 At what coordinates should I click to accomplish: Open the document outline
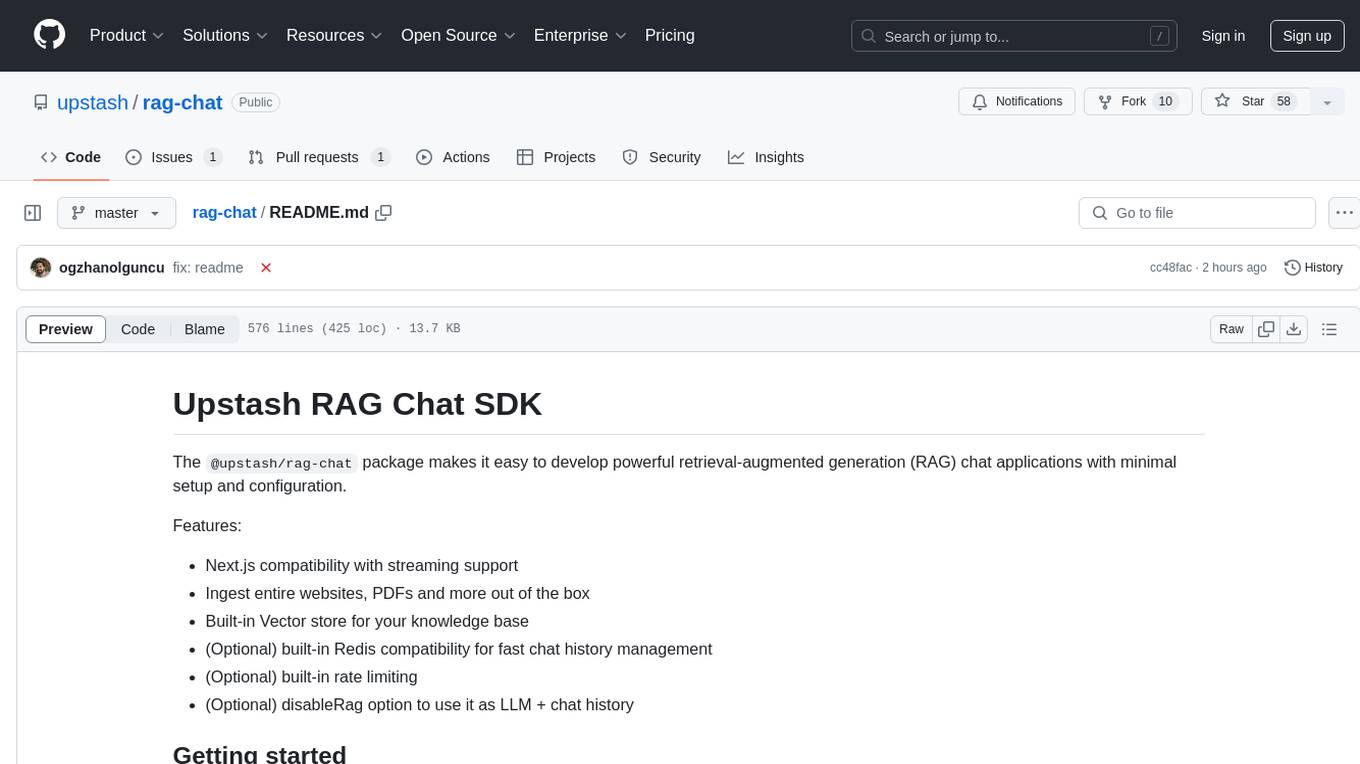click(x=1329, y=329)
